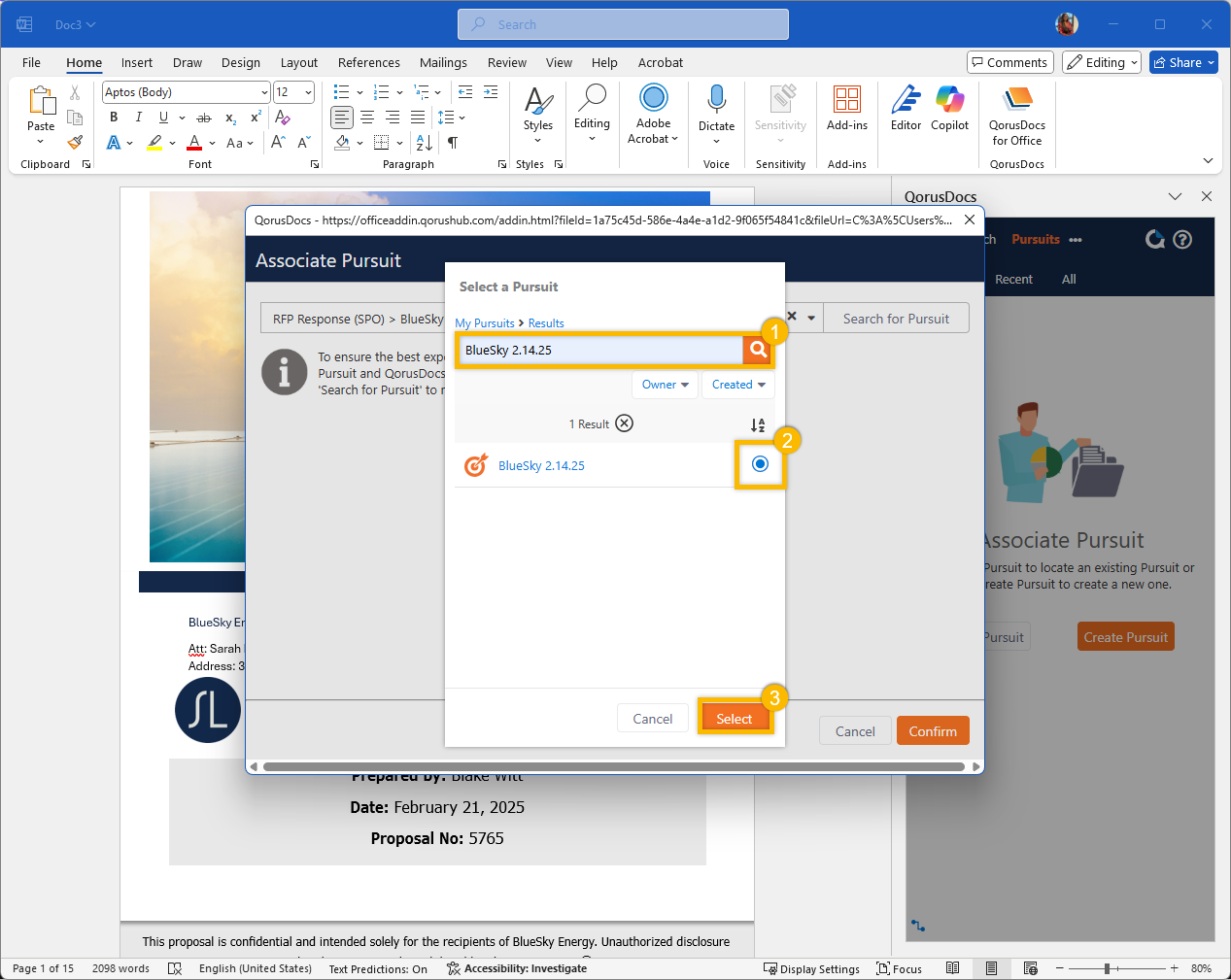Expand the Owner filter dropdown
The height and width of the screenshot is (980, 1231).
tap(666, 385)
